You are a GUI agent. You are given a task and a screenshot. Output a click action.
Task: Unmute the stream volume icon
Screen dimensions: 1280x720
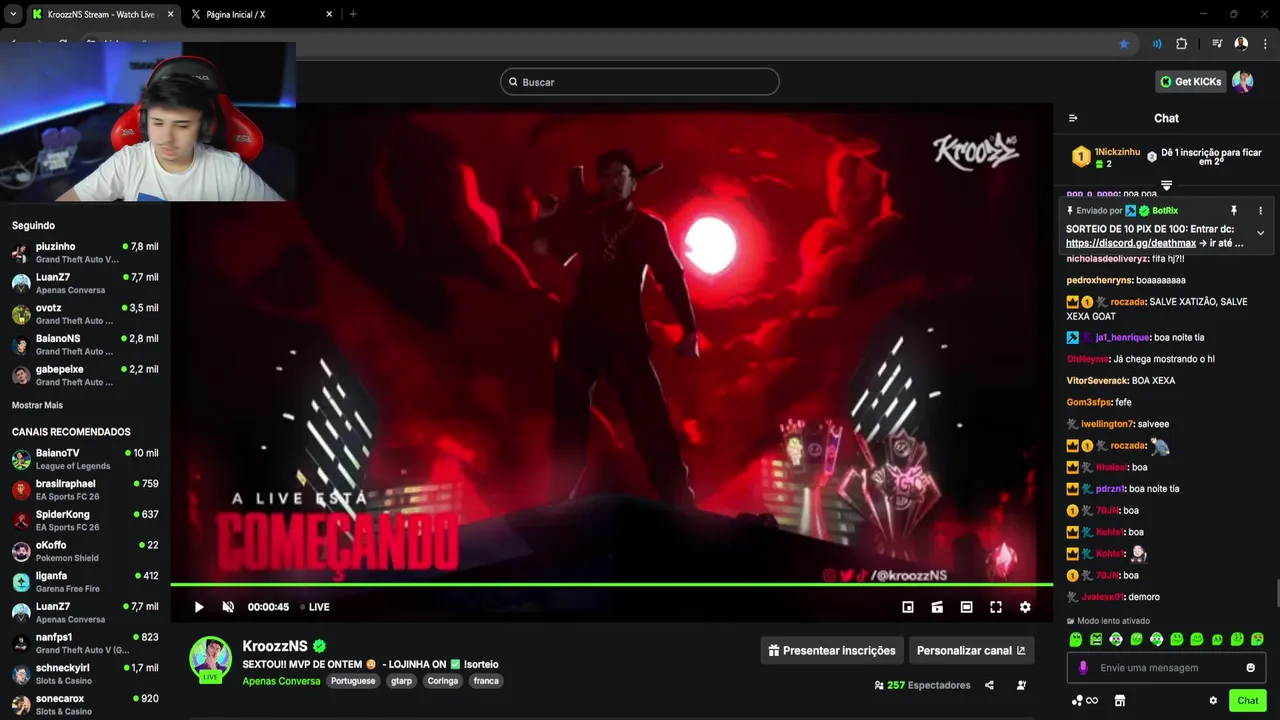[228, 607]
